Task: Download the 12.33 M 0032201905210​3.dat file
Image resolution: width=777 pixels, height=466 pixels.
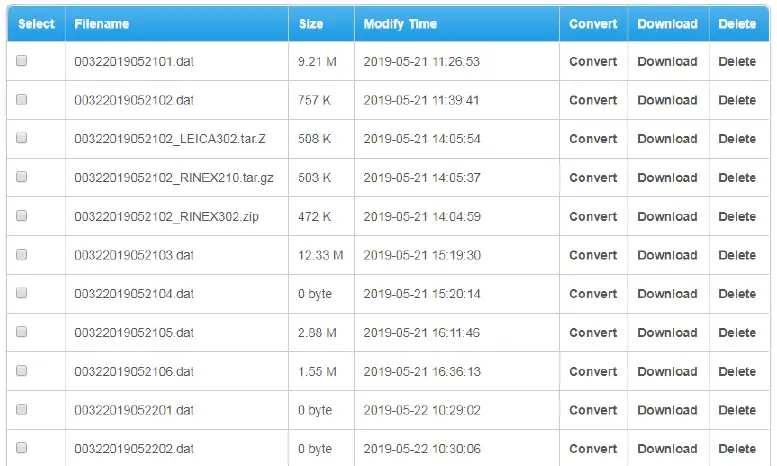Action: 667,255
